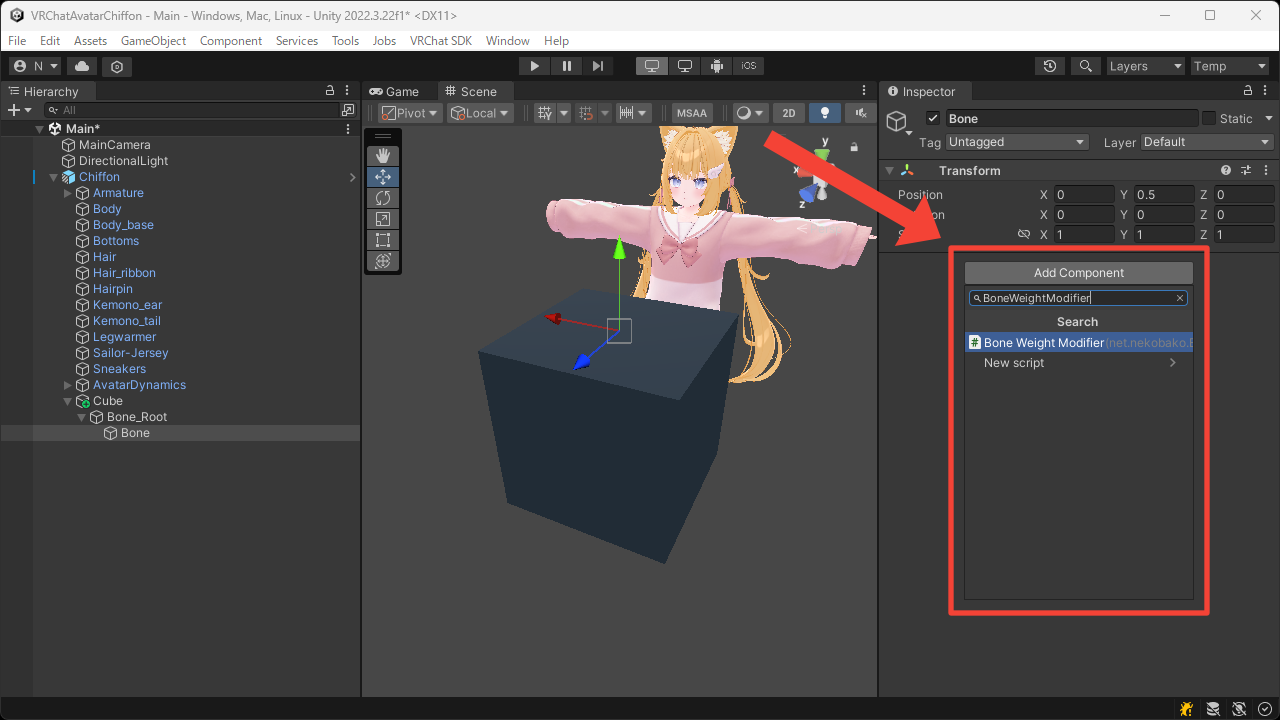Toggle grid visibility in Scene toolbar

point(545,113)
